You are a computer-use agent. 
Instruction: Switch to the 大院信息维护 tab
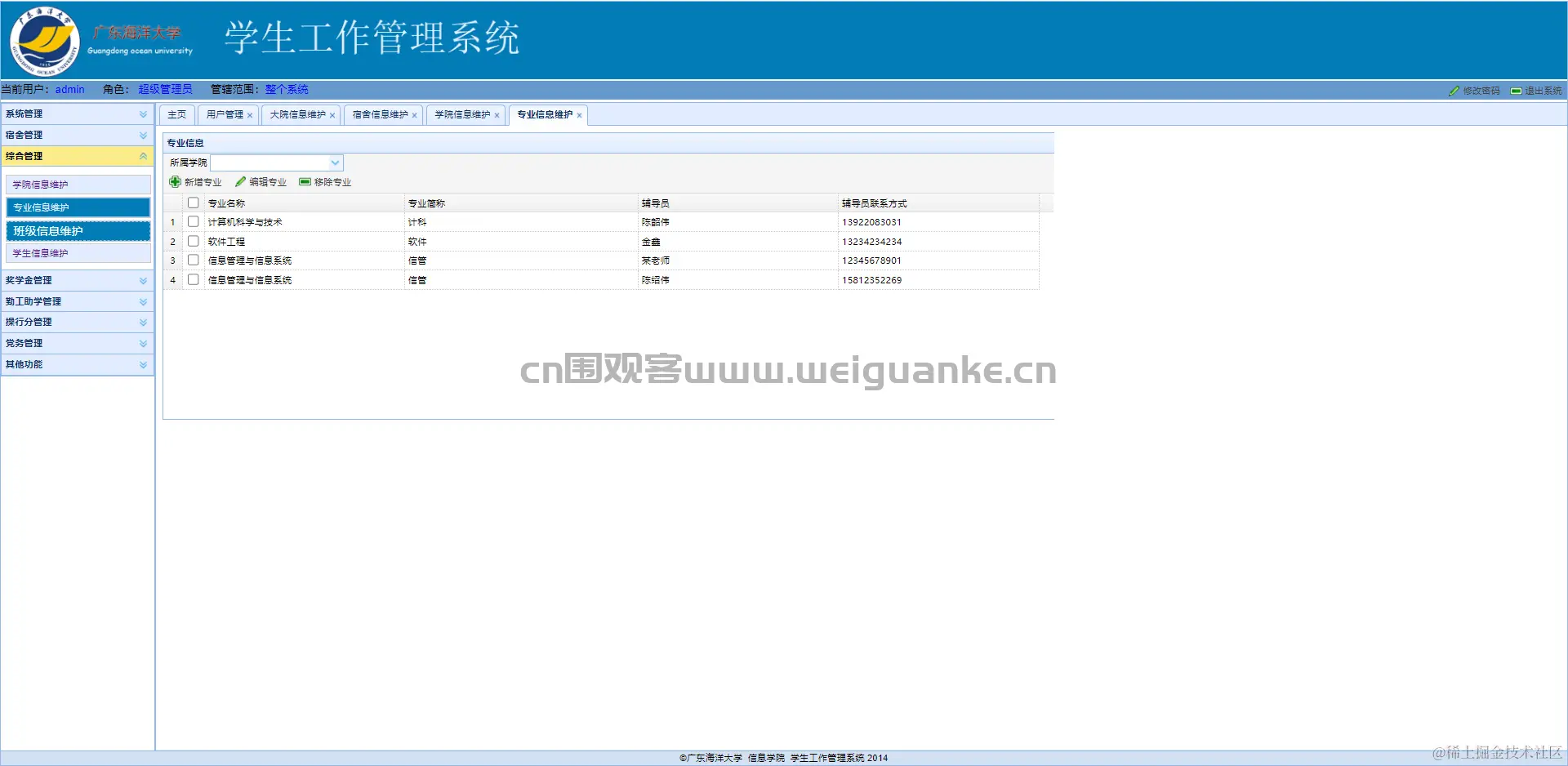pyautogui.click(x=297, y=114)
